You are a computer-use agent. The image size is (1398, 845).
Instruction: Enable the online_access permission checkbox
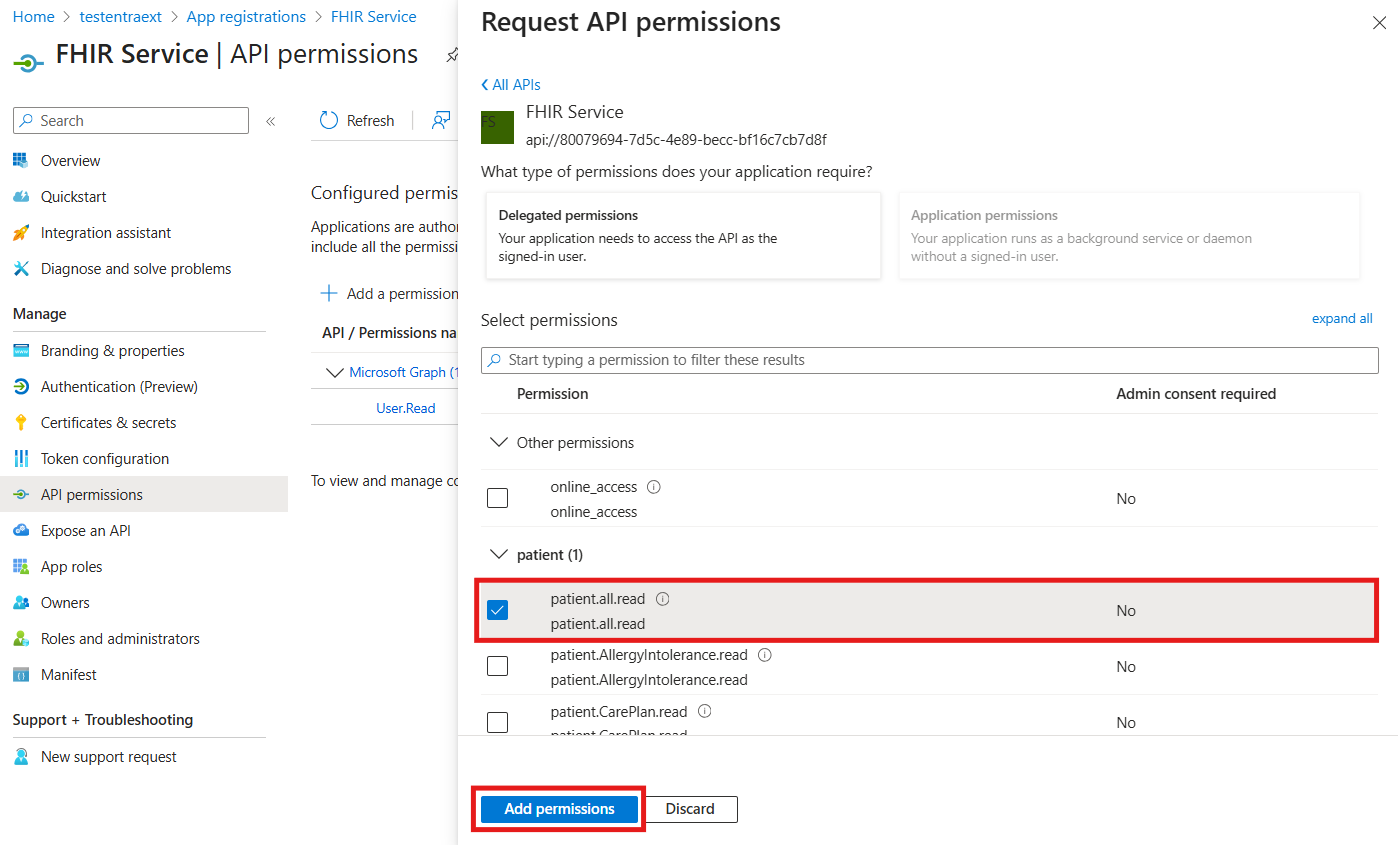click(x=497, y=497)
